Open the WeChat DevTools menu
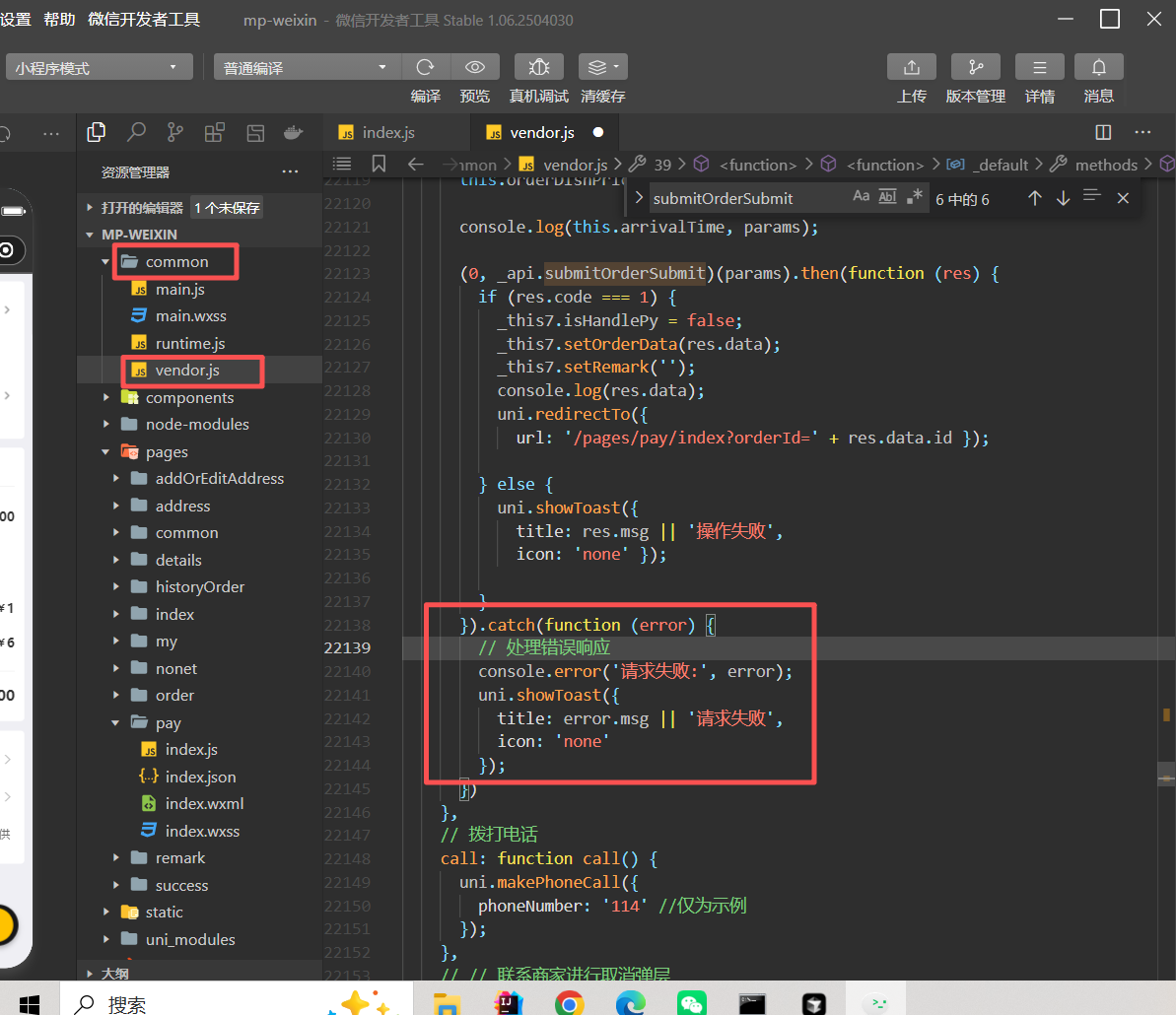 [x=144, y=20]
